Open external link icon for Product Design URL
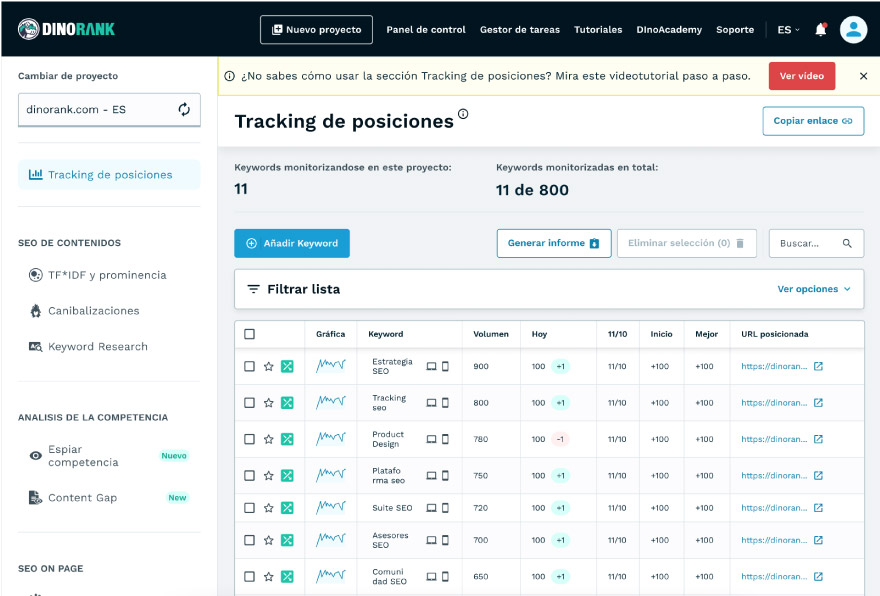Viewport: 880px width, 596px height. (818, 439)
